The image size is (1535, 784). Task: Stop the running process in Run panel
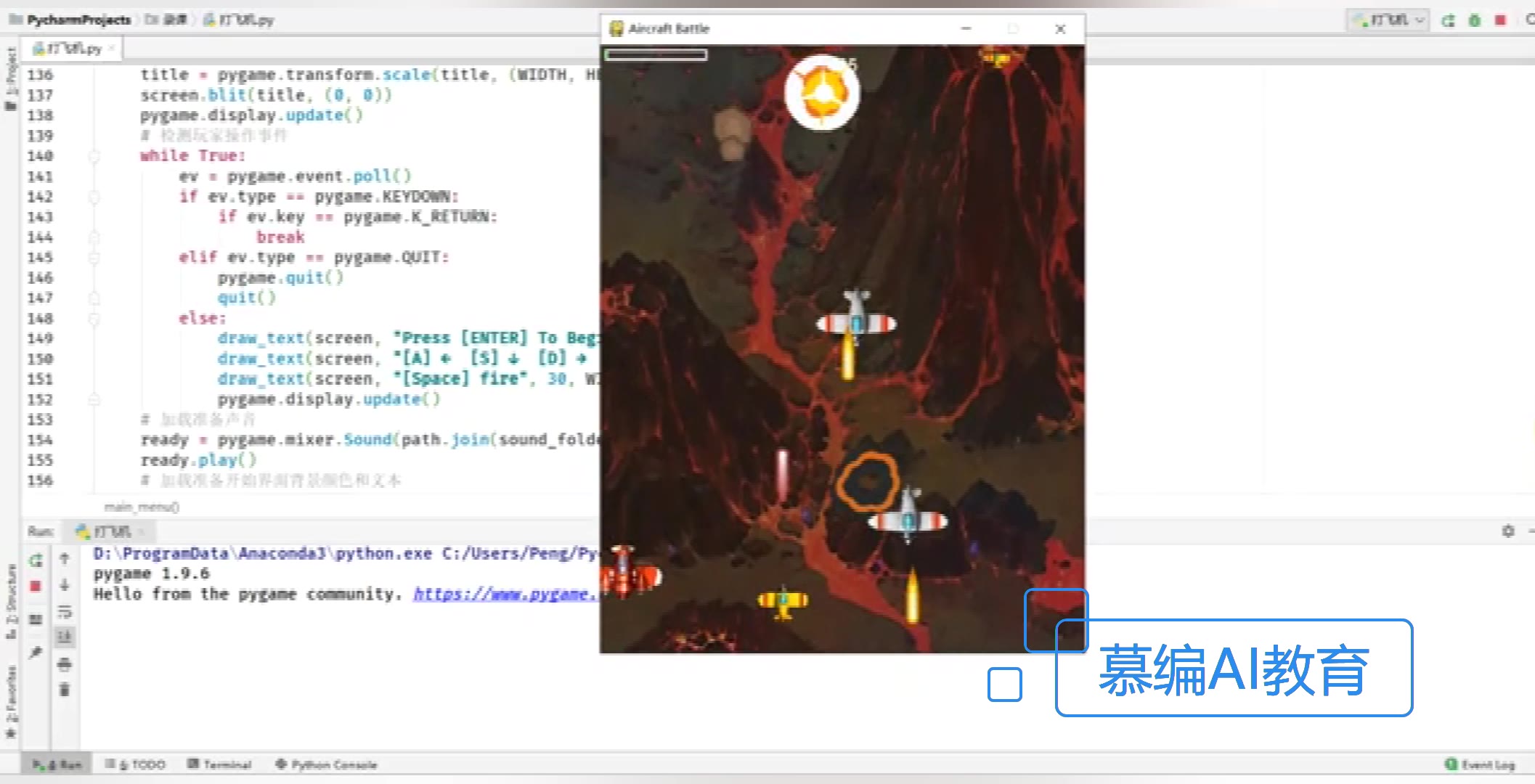(x=36, y=587)
